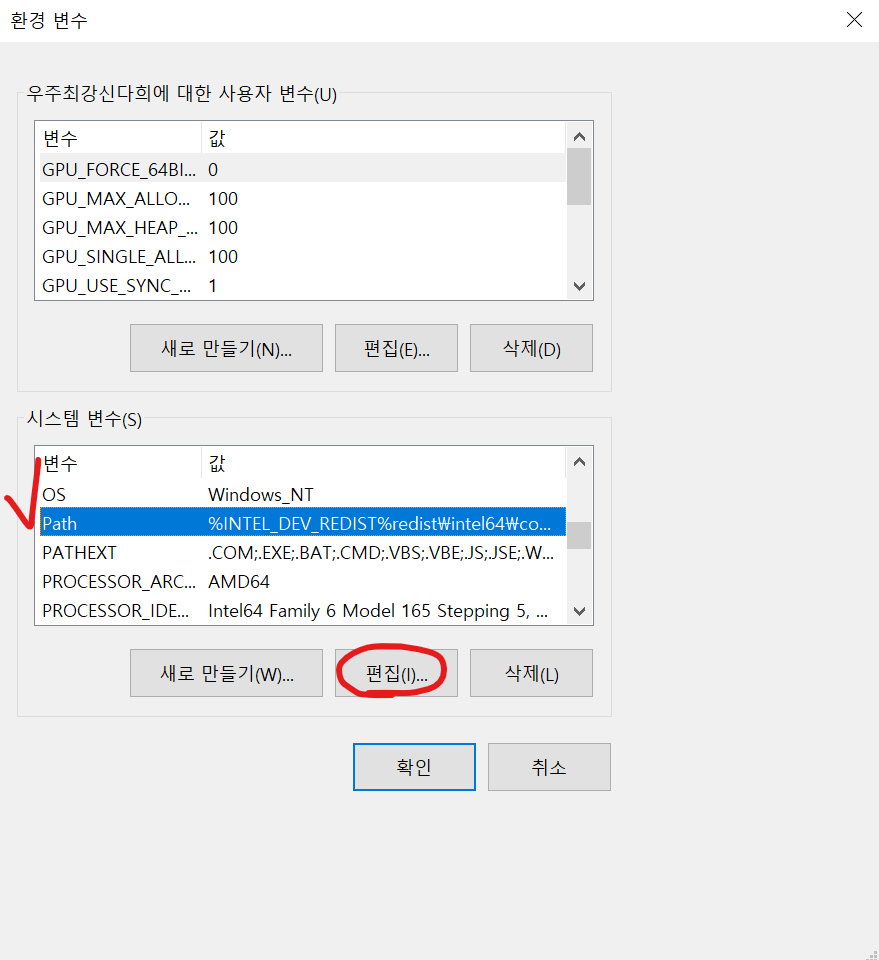
Task: Select the GPU_FORCE_64BI... user variable row
Action: (302, 169)
